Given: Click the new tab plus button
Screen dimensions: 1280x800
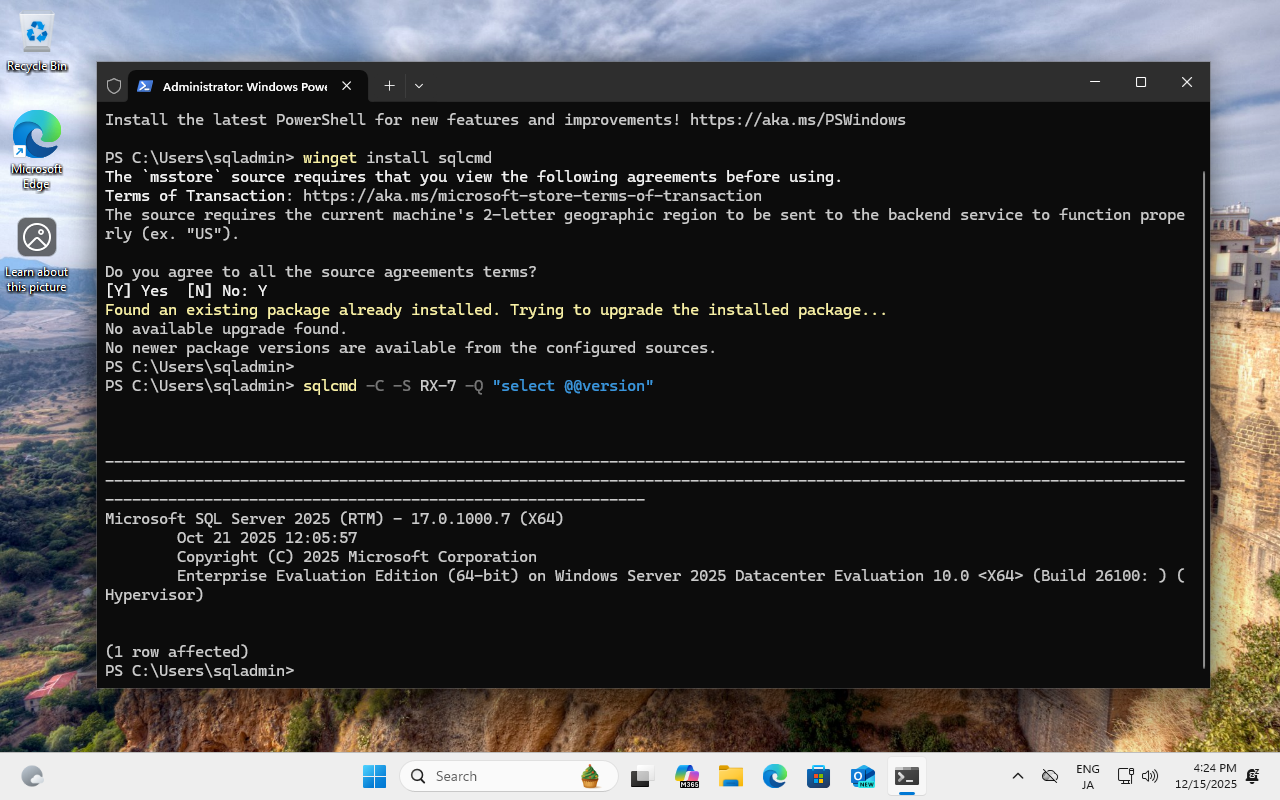Looking at the screenshot, I should coord(389,85).
